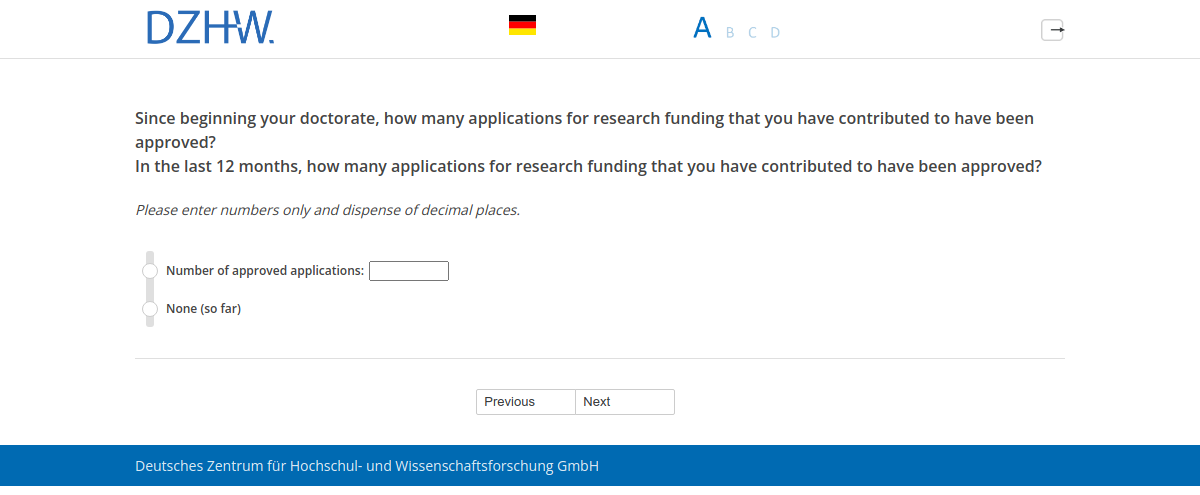Switch language via the German flag icon
The width and height of the screenshot is (1200, 495).
(x=522, y=25)
